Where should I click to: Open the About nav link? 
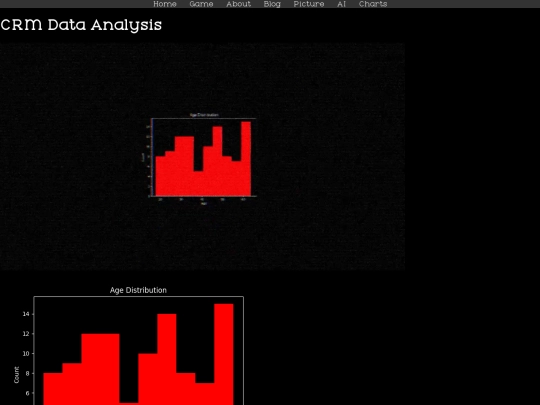(238, 4)
